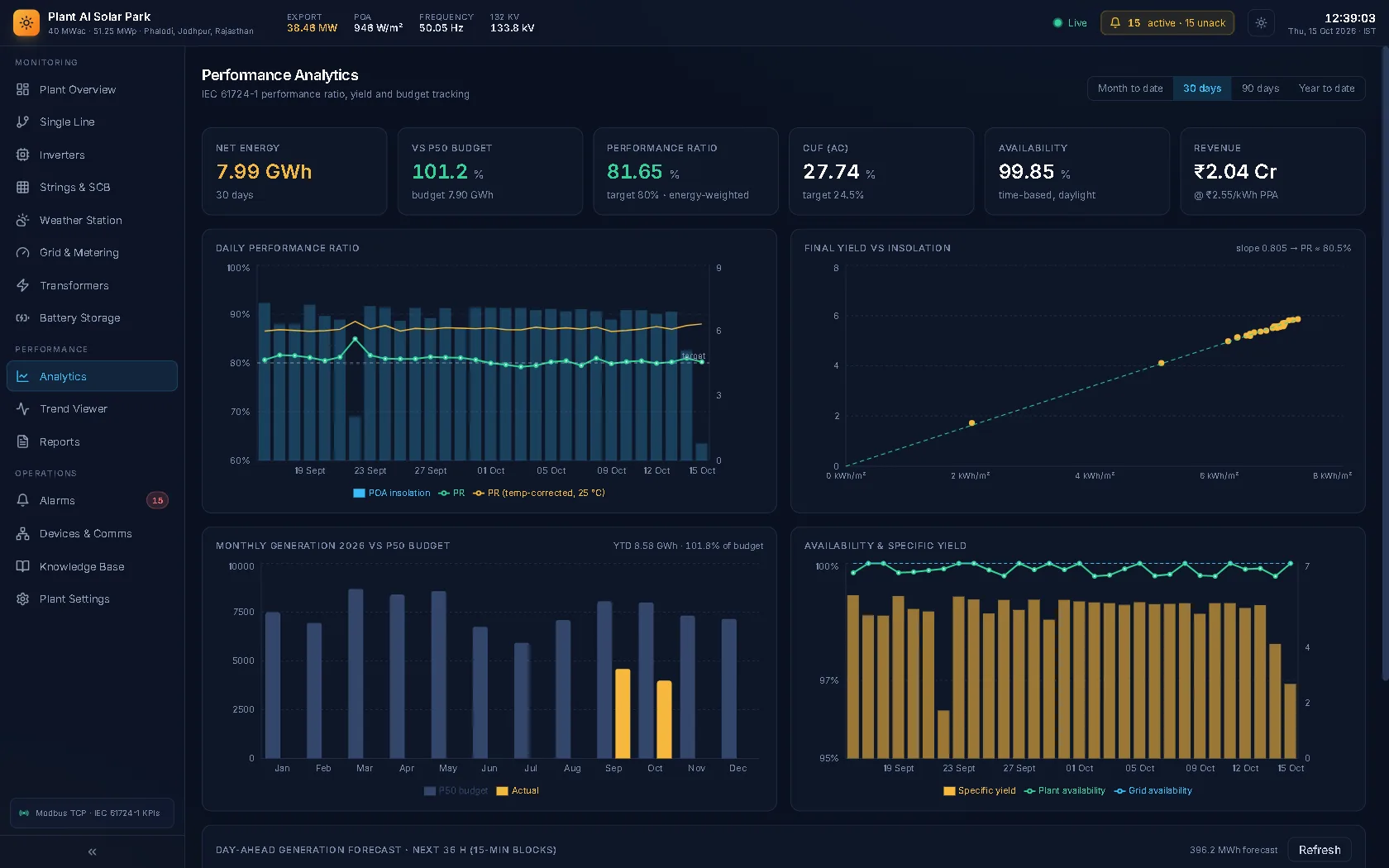This screenshot has width=1389, height=868.
Task: Toggle Specific yield legend entry
Action: [x=980, y=791]
